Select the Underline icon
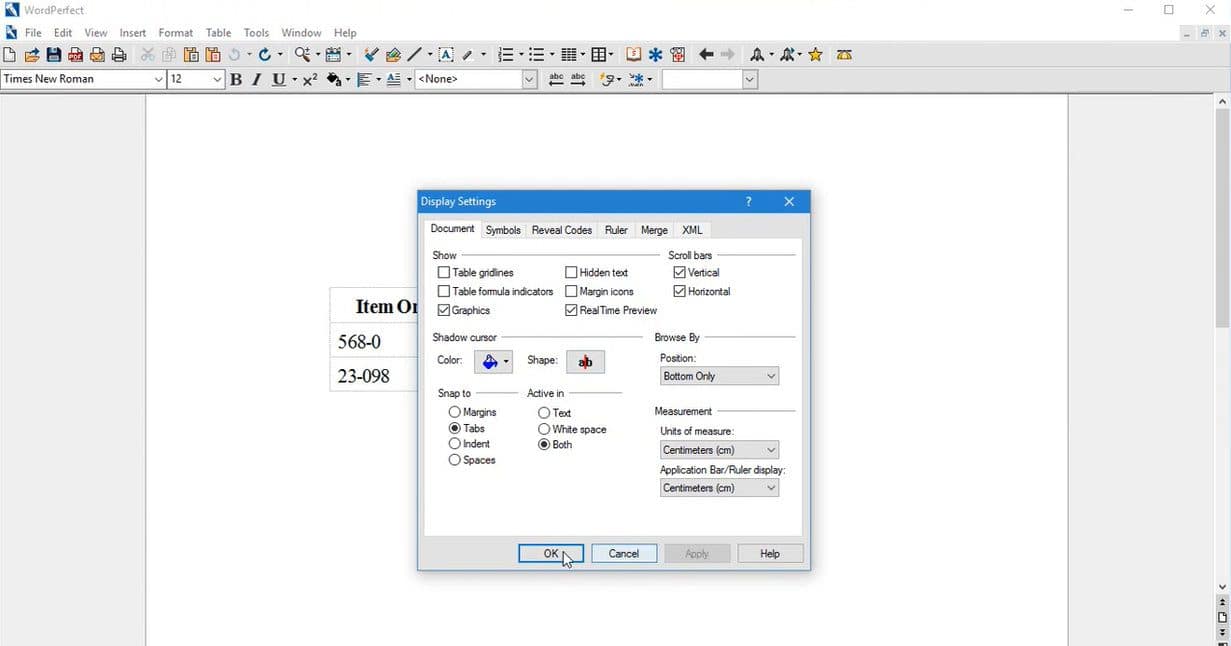Screen dimensions: 1231x646 (279, 79)
